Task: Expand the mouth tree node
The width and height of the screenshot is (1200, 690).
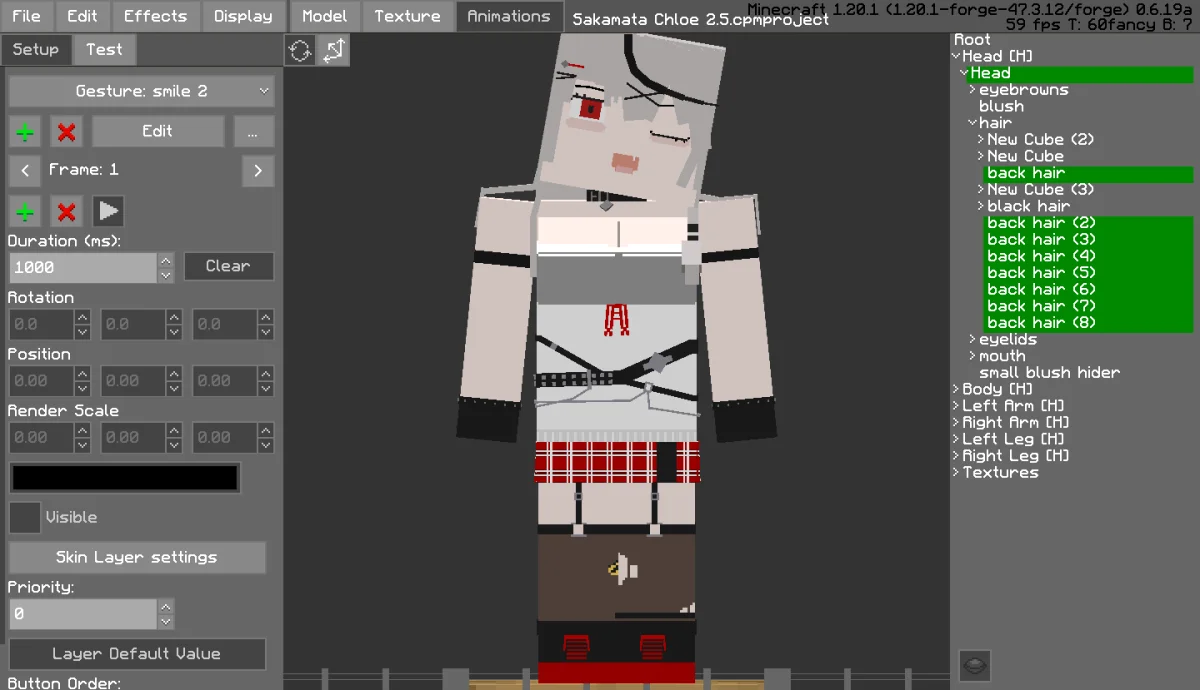Action: tap(972, 356)
